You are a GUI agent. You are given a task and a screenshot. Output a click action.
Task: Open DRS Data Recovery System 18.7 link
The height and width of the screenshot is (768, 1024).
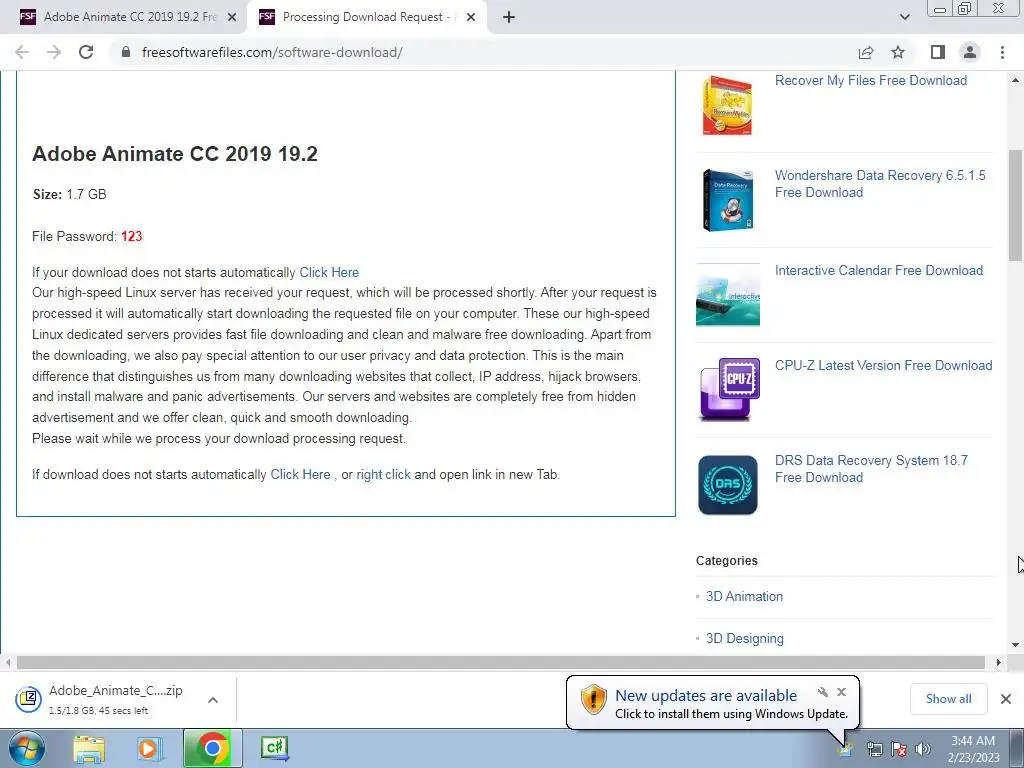pyautogui.click(x=871, y=468)
